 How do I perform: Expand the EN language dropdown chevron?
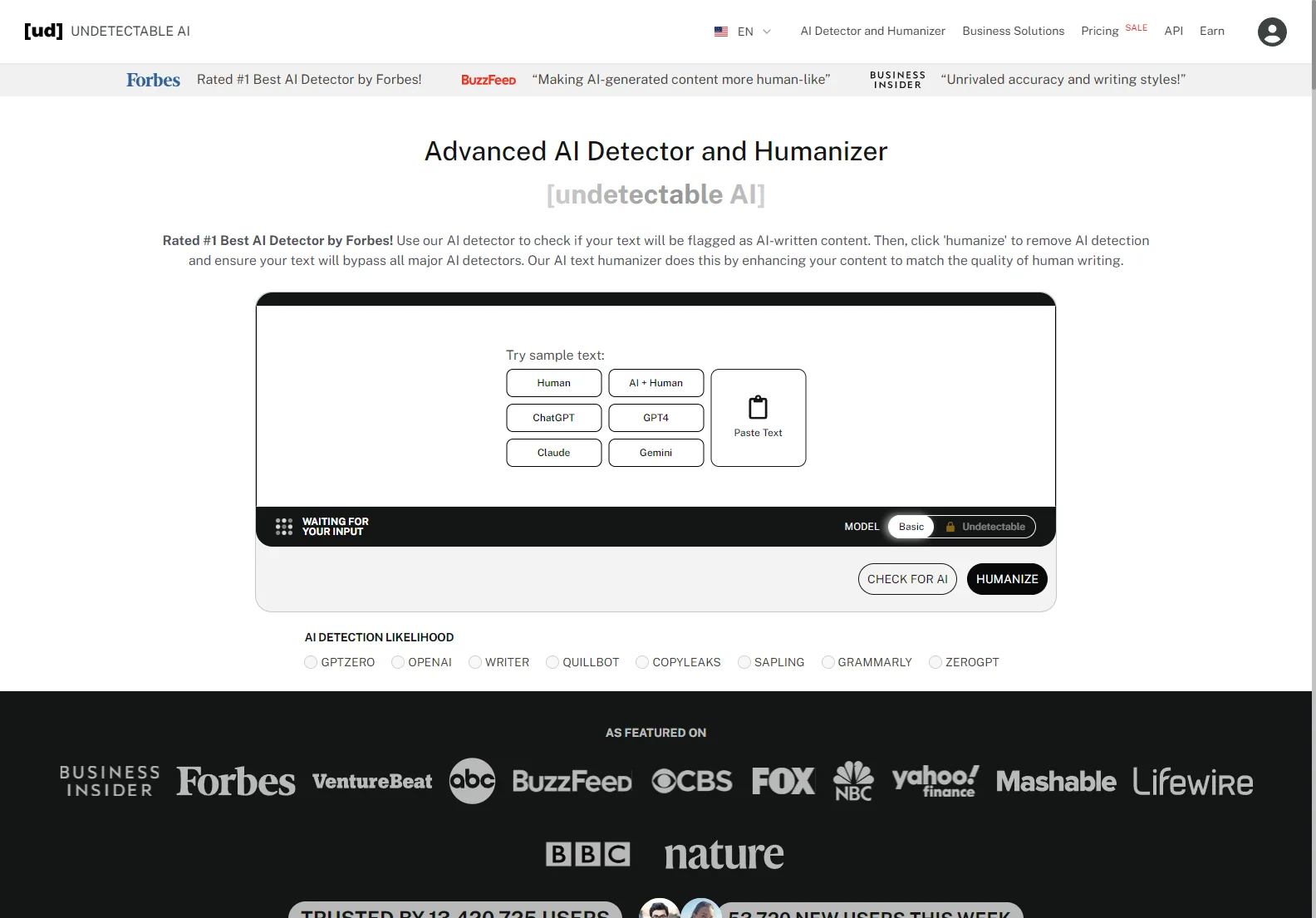[767, 32]
